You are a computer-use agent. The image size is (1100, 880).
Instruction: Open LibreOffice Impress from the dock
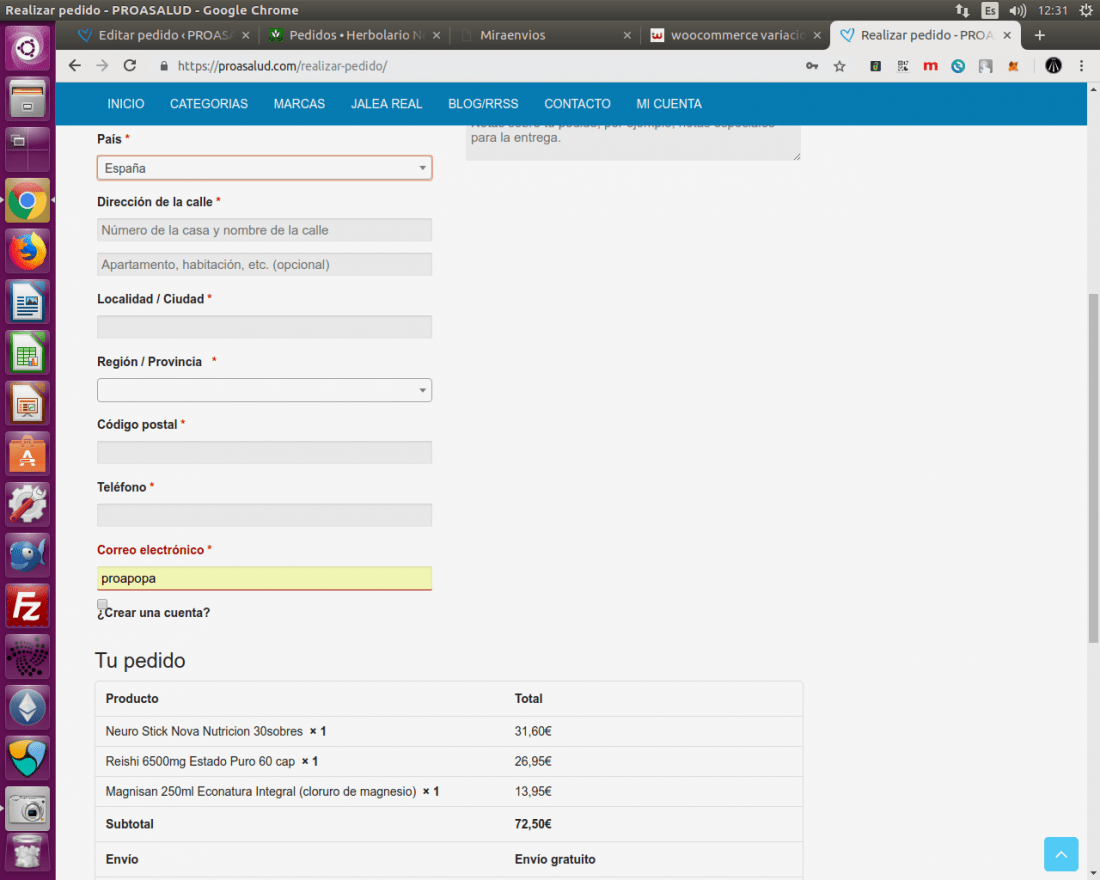click(27, 404)
